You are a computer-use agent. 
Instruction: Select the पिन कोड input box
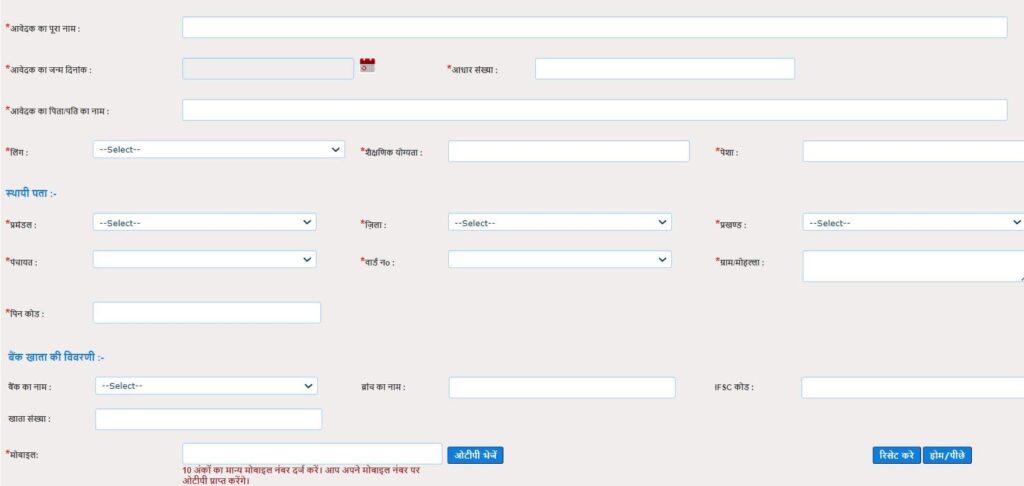click(x=206, y=313)
